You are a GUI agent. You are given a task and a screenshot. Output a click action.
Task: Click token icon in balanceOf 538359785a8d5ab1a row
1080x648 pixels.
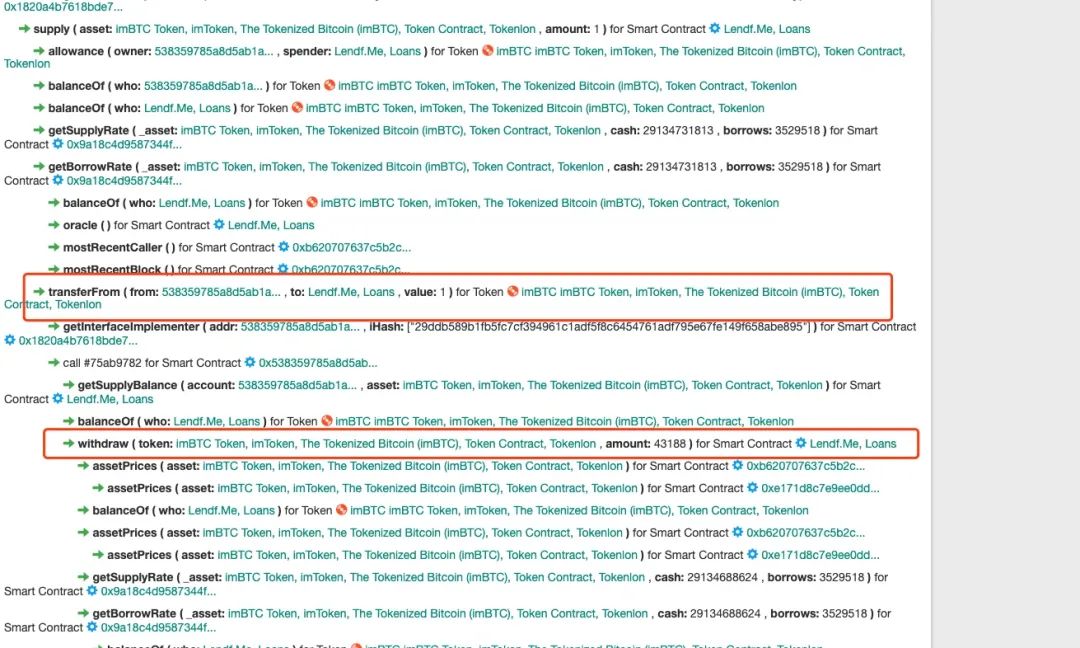(x=329, y=85)
